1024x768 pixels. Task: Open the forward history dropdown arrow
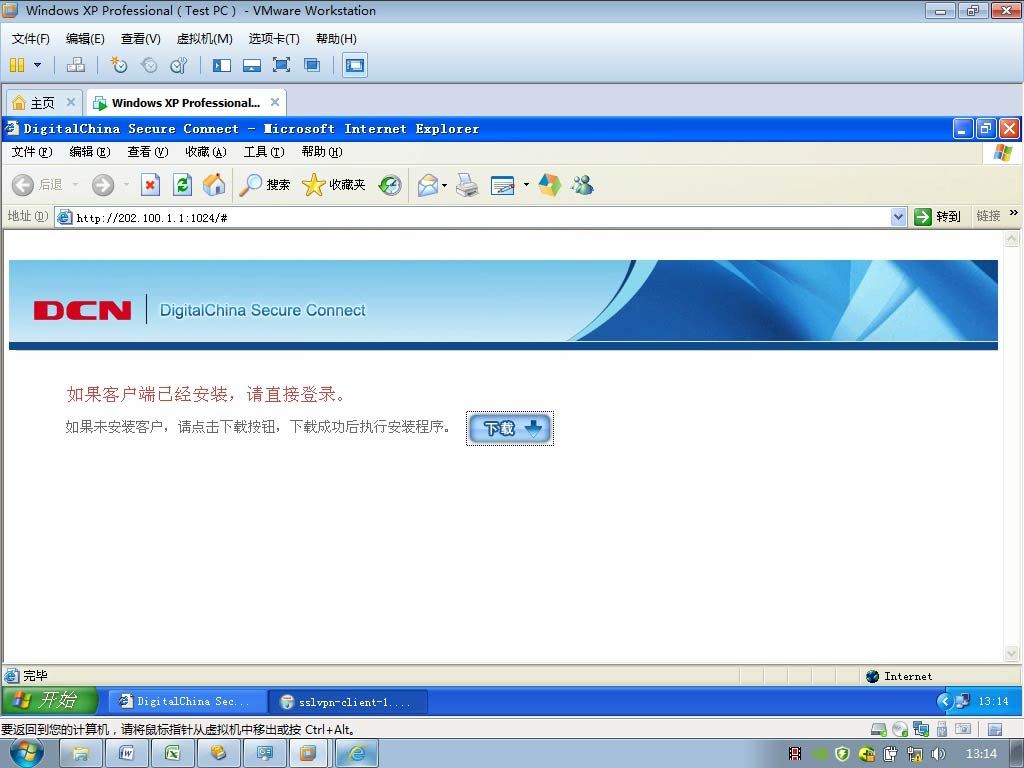click(x=126, y=185)
